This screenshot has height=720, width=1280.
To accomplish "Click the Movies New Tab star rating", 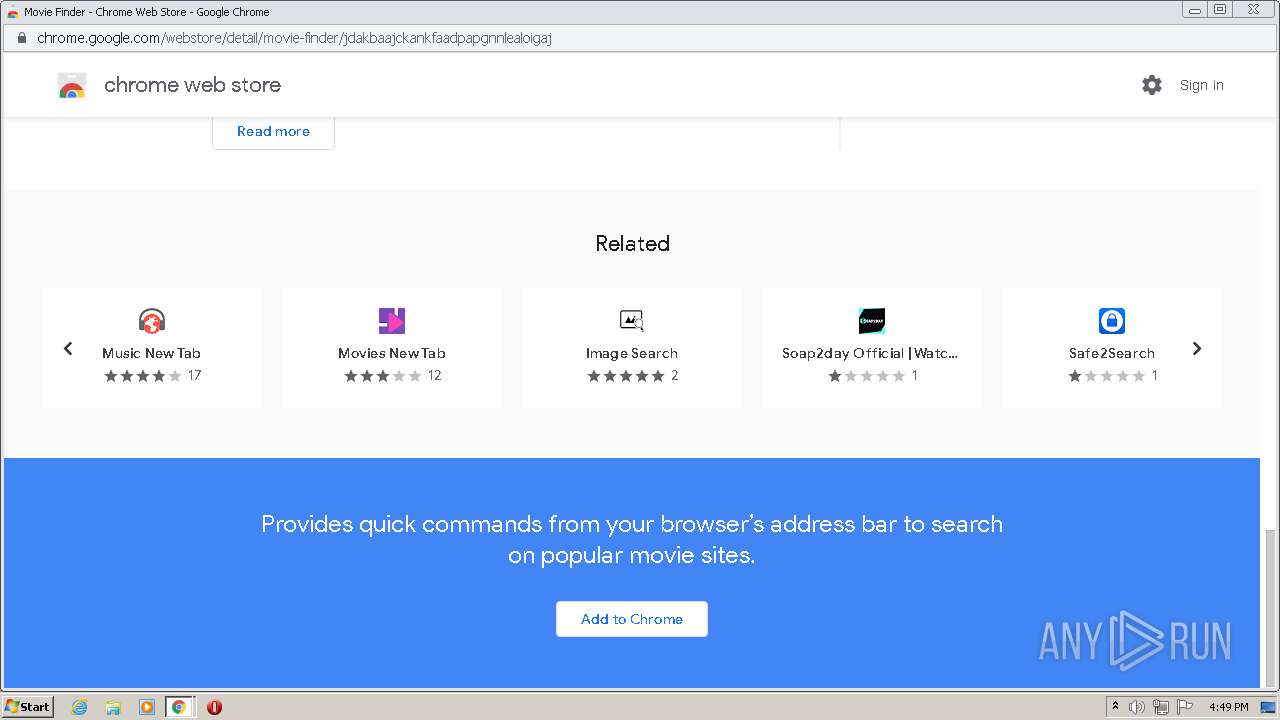I will [383, 376].
